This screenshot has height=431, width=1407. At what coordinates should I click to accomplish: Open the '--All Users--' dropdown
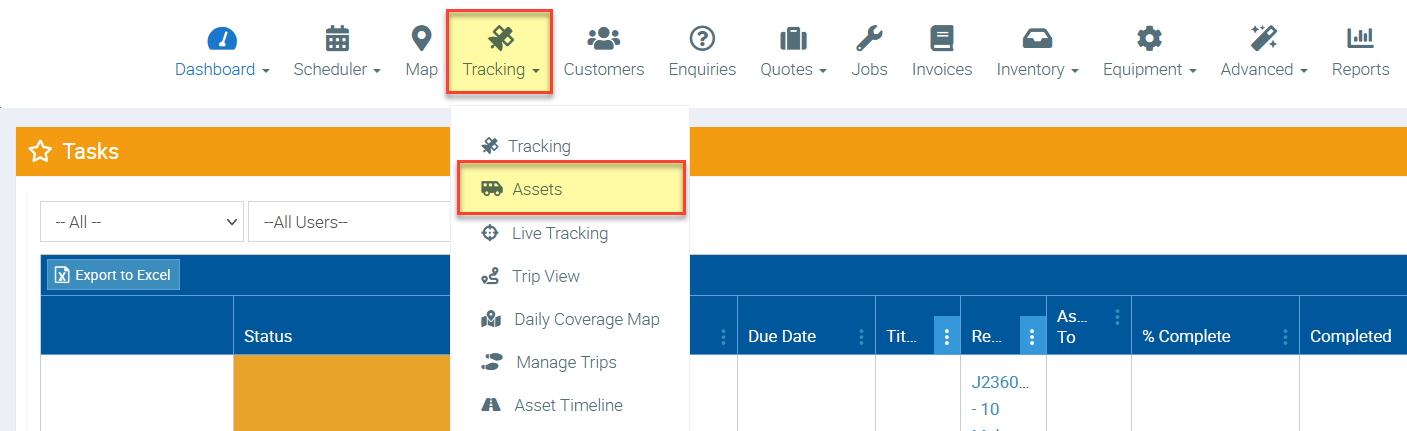point(350,222)
